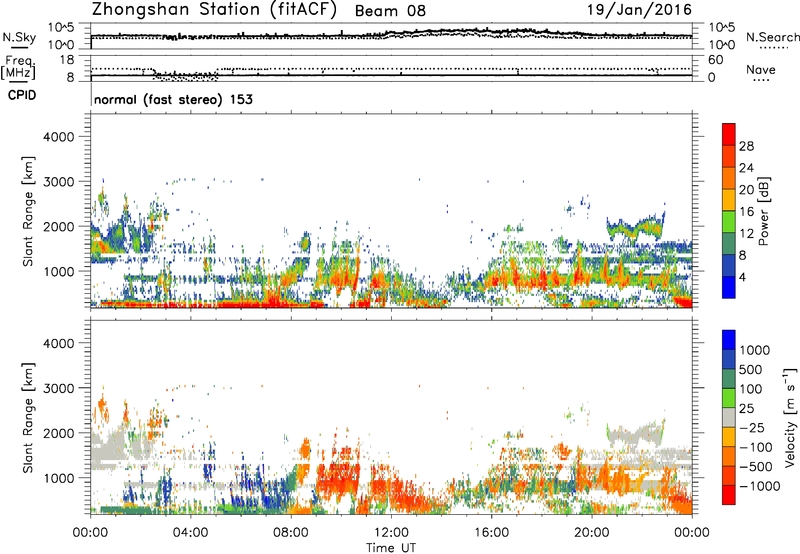Click the 08:00 time axis tick label
The height and width of the screenshot is (554, 800).
291,533
